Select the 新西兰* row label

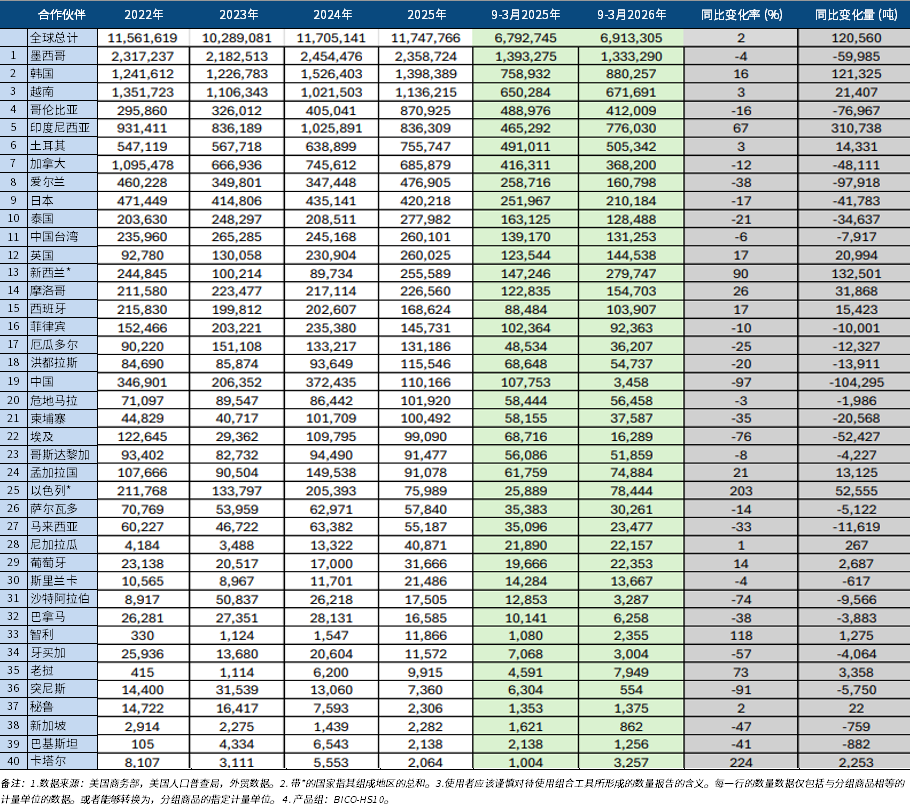[50, 273]
